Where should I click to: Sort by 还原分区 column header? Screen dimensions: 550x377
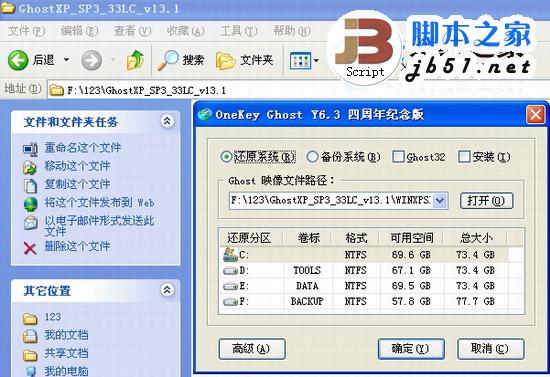coord(250,238)
